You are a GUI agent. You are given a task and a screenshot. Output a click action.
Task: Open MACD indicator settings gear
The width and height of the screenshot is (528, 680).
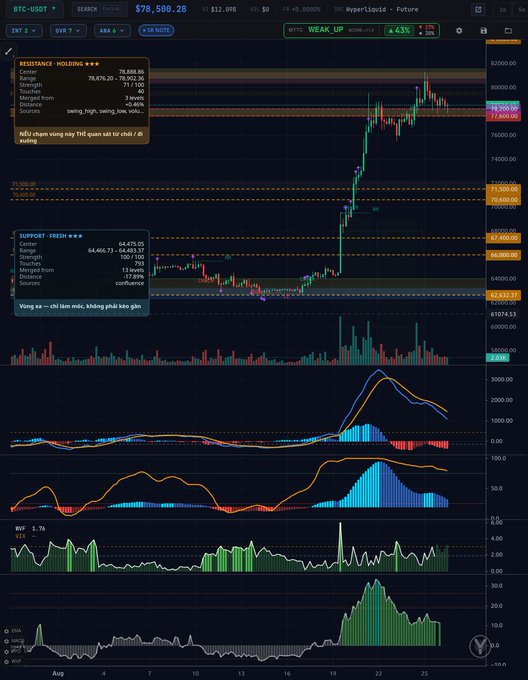pyautogui.click(x=7, y=641)
